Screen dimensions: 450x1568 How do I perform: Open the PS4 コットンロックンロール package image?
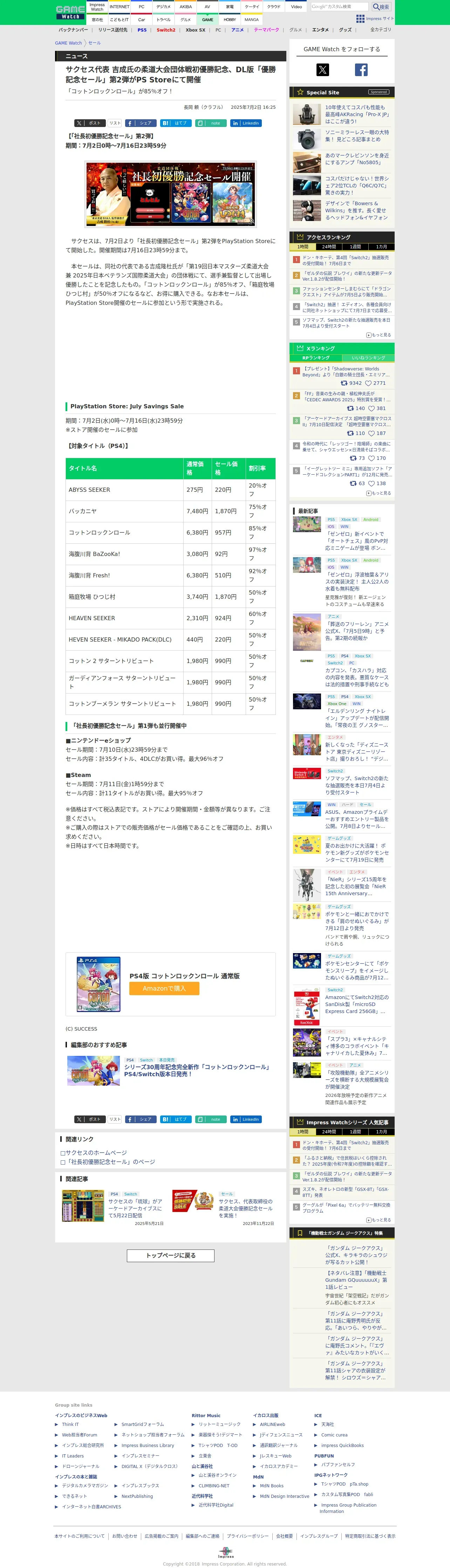(98, 985)
